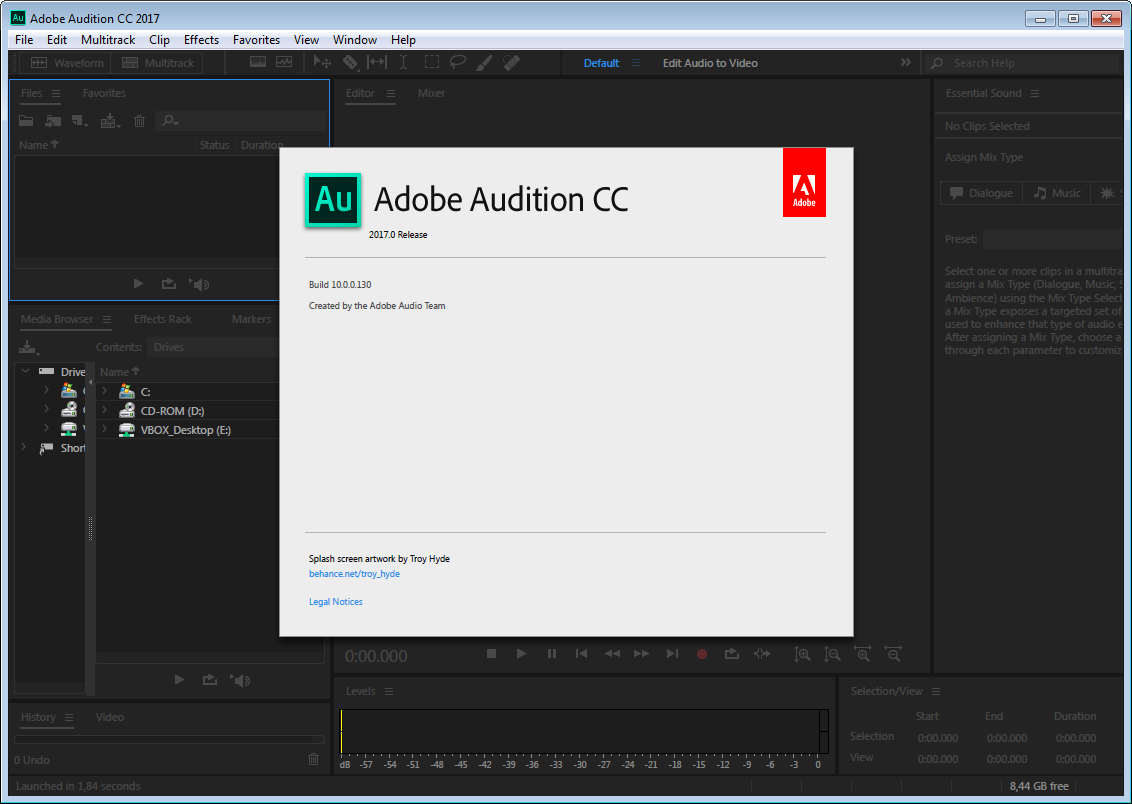Screen dimensions: 1132x804
Task: Click the Levels meter bar
Action: 580,732
